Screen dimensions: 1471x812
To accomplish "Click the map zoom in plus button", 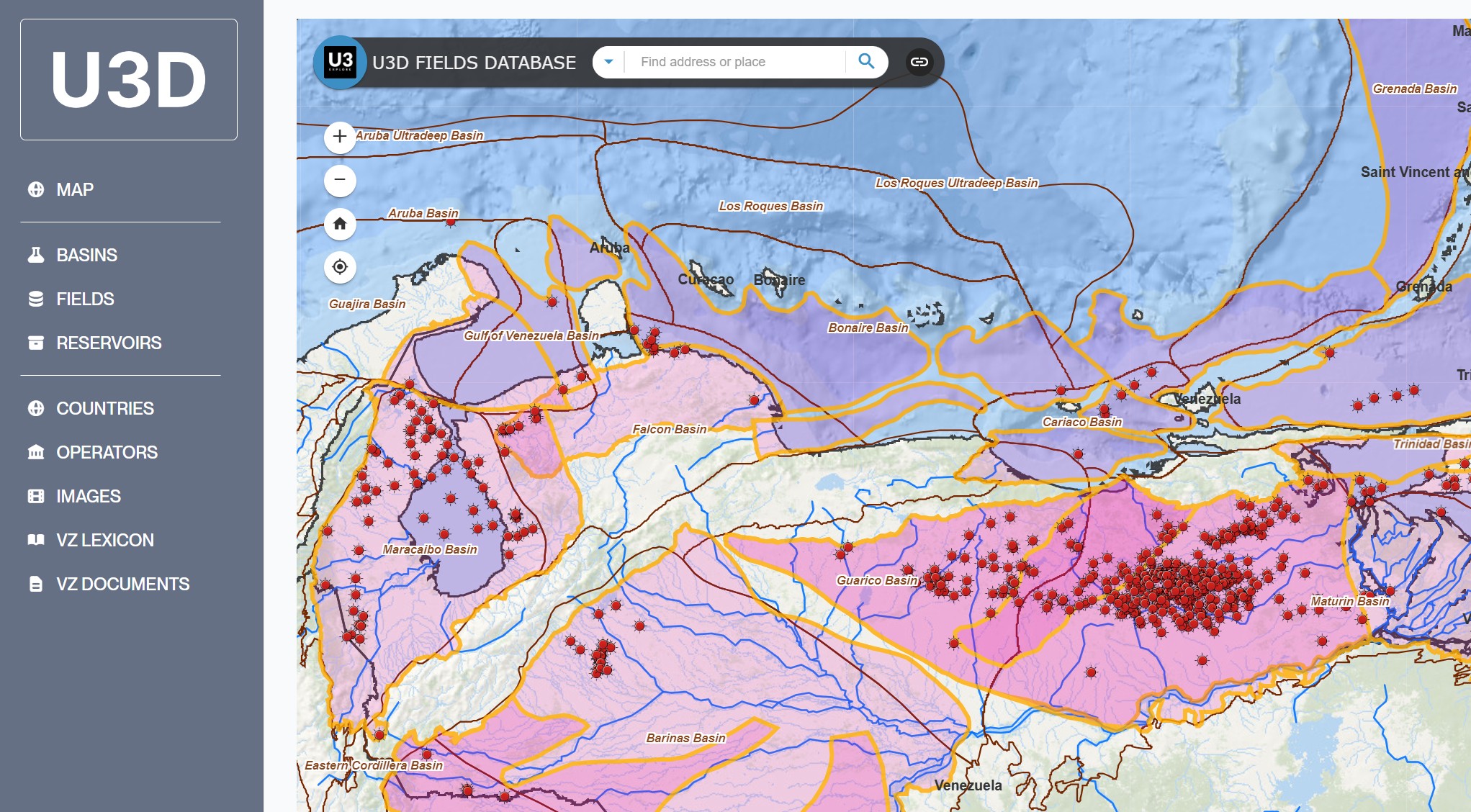I will pos(340,137).
